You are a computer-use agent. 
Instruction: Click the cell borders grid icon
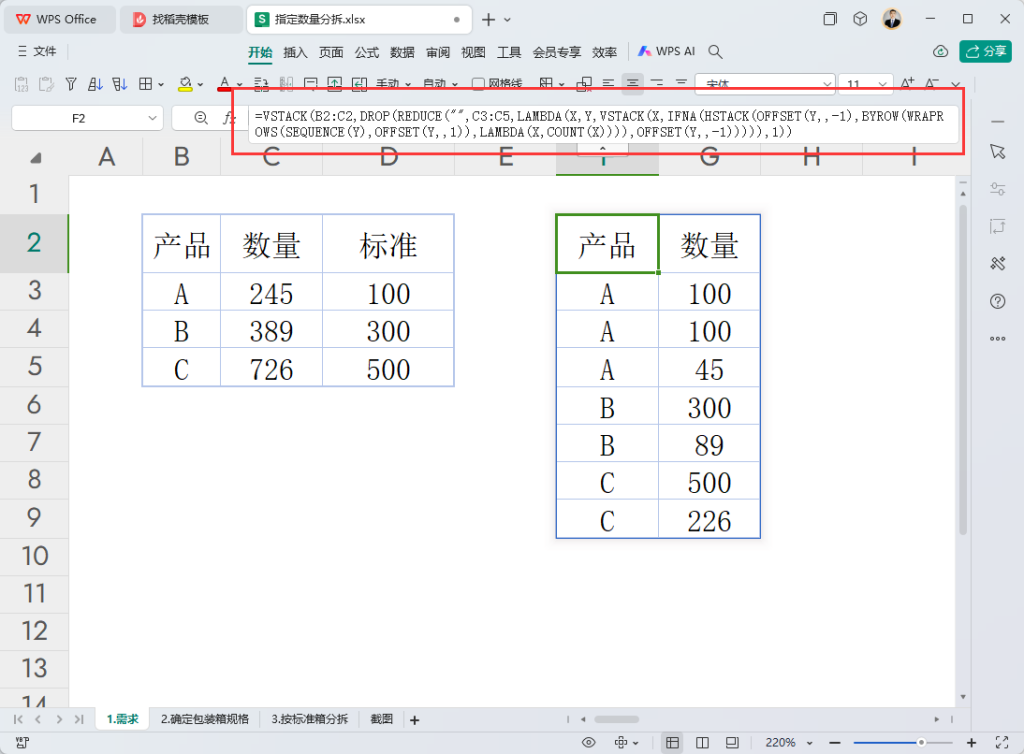pyautogui.click(x=146, y=84)
